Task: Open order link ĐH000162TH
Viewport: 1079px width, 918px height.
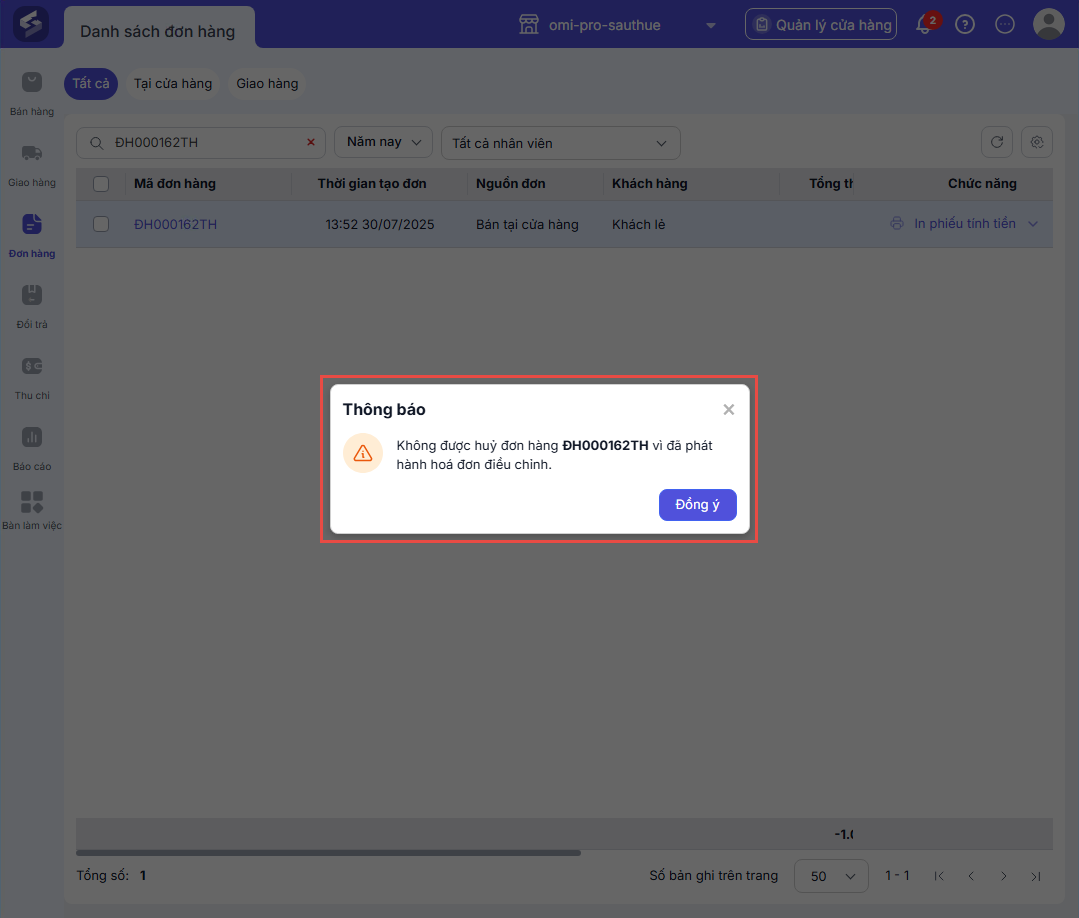Action: click(175, 224)
